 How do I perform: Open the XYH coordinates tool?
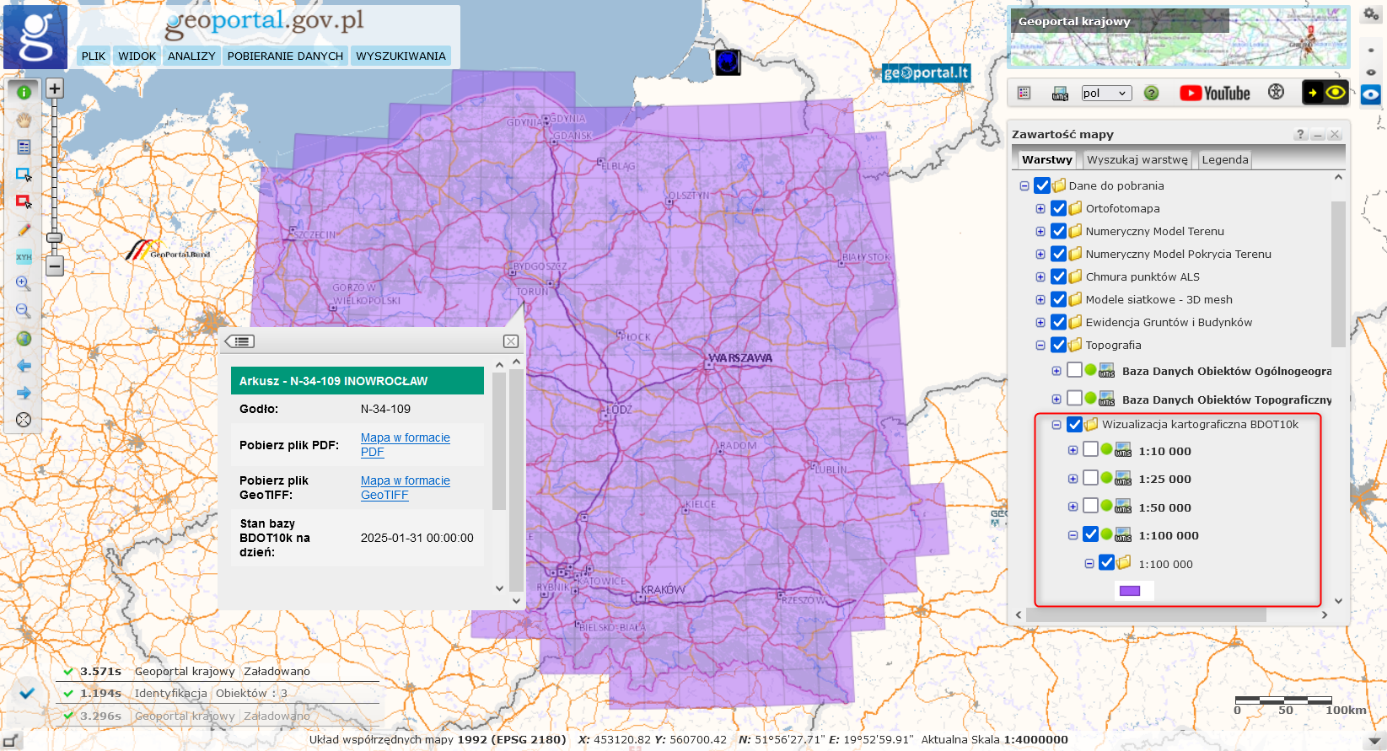coord(24,256)
